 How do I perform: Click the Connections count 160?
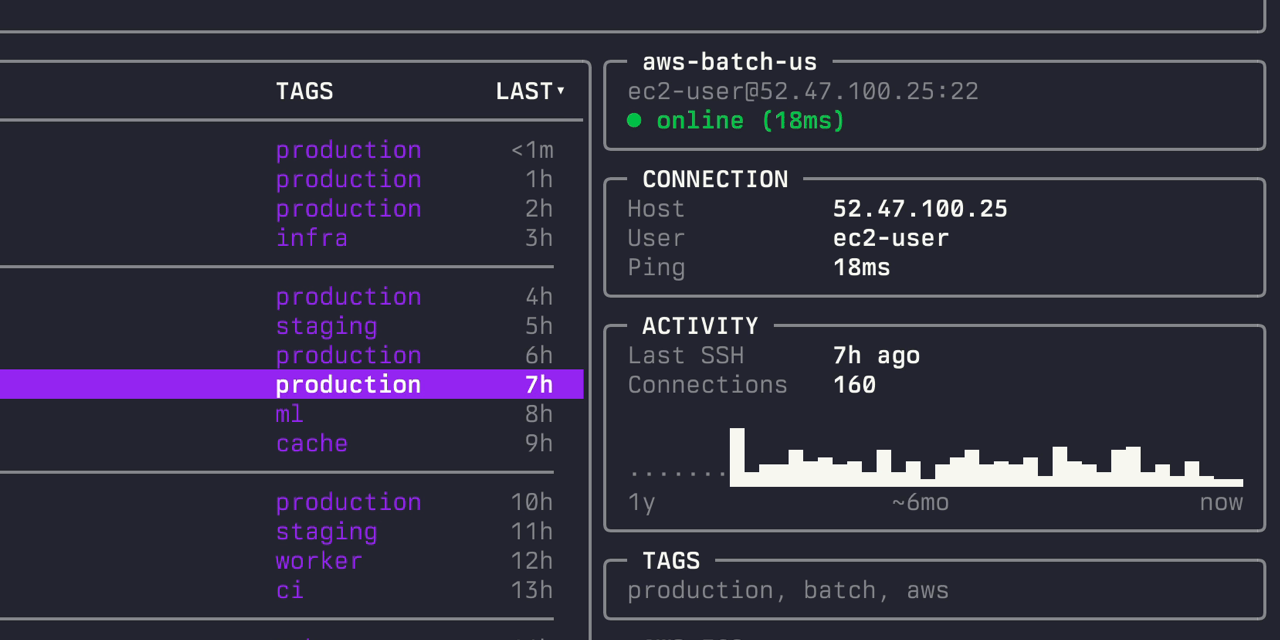point(855,385)
